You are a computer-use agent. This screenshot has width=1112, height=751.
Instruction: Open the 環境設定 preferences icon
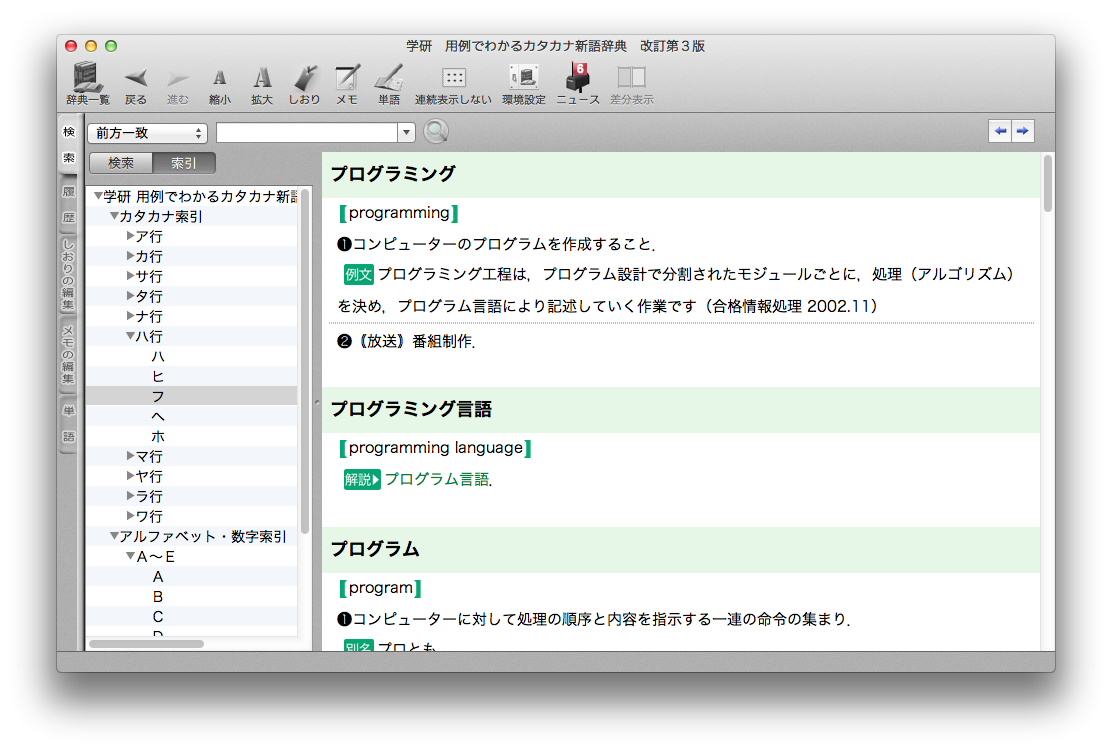click(x=523, y=78)
